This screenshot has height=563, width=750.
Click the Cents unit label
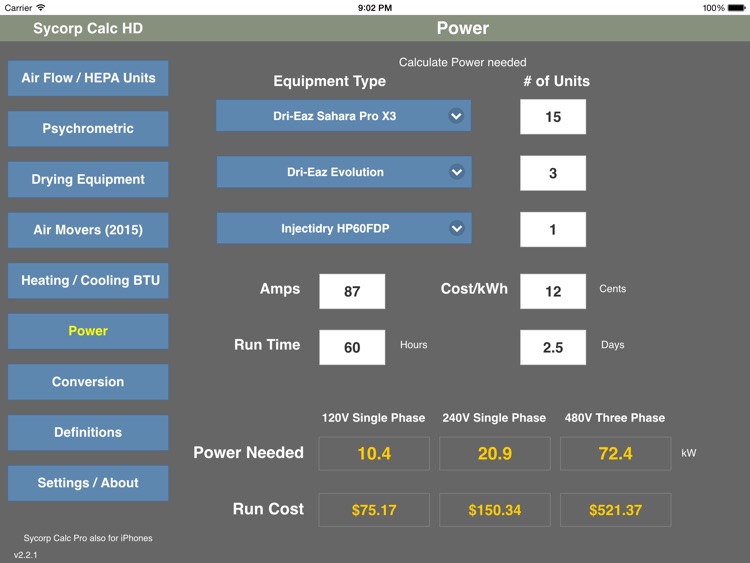pos(613,289)
